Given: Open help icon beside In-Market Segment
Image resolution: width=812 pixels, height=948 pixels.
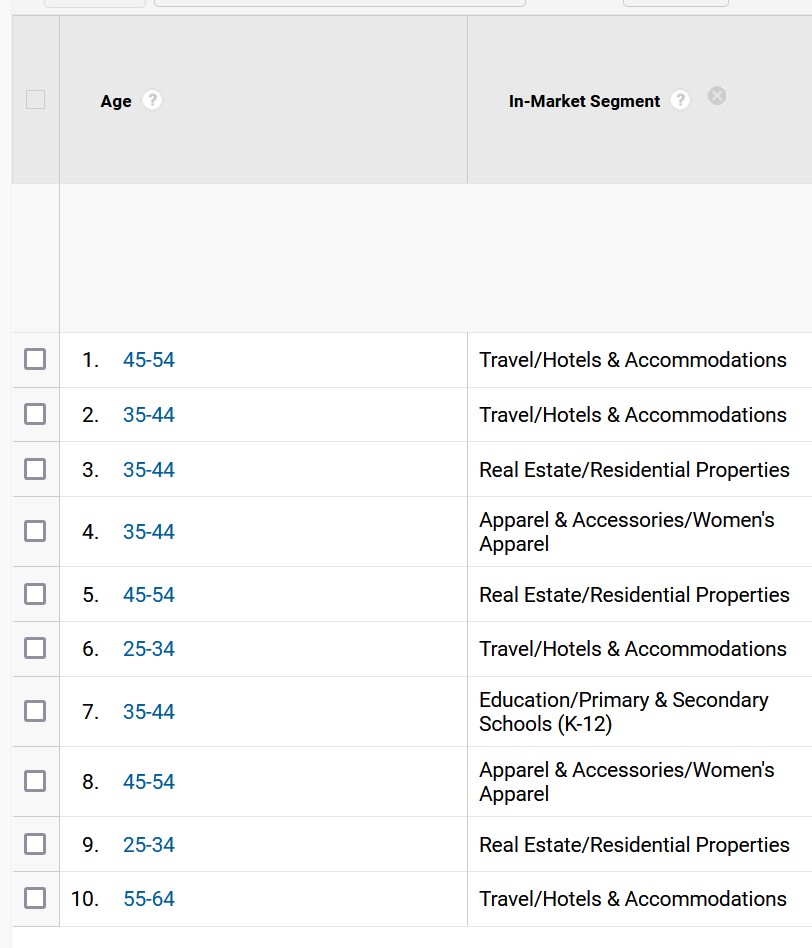Looking at the screenshot, I should (x=680, y=100).
